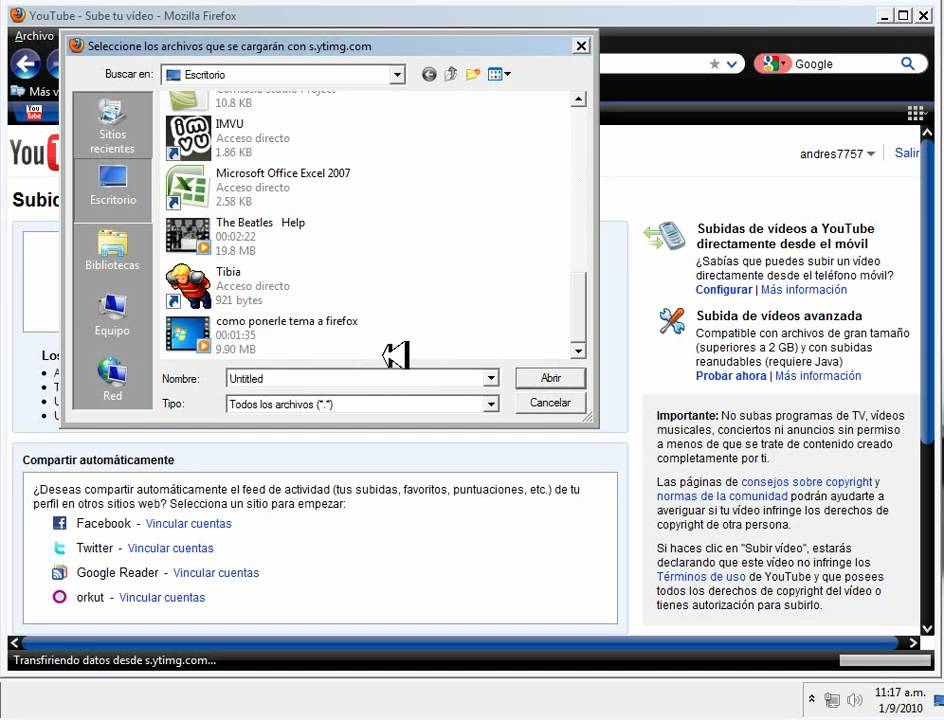Bookmark page with the star icon
The height and width of the screenshot is (720, 944).
point(714,64)
